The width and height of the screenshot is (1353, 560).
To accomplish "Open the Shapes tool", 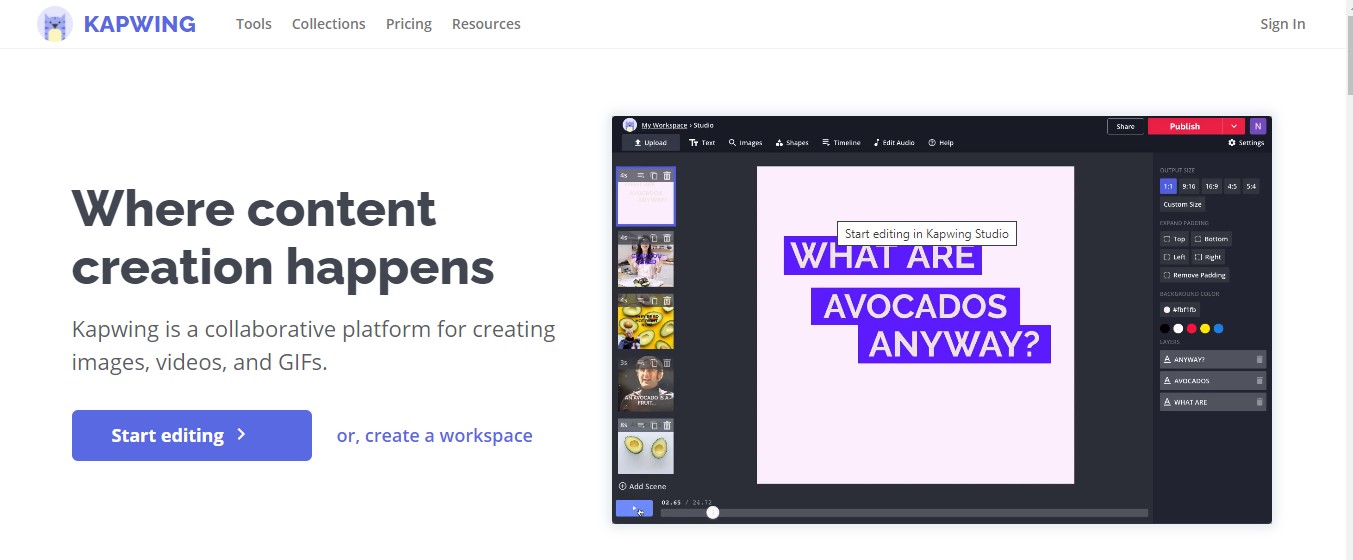I will (x=792, y=143).
